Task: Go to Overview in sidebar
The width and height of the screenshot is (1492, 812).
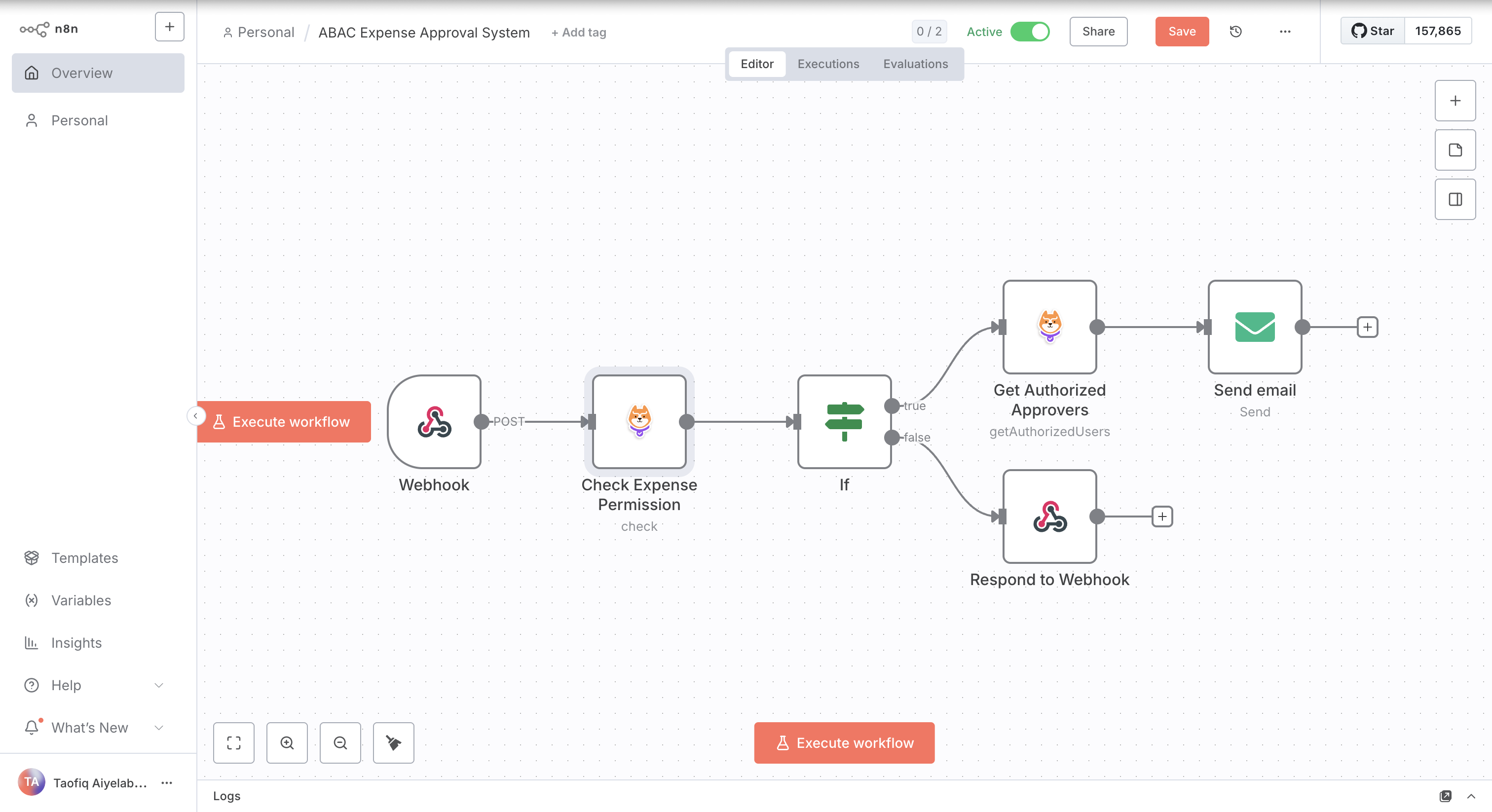Action: tap(99, 73)
